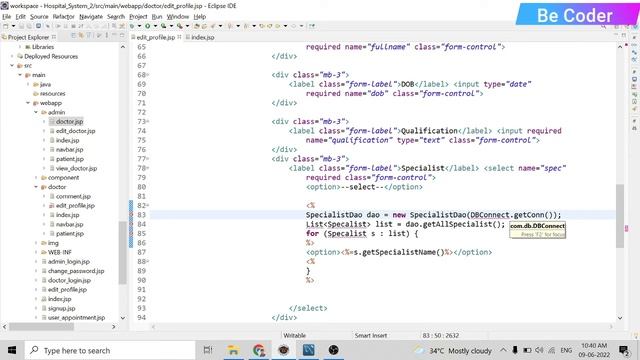
Task: Open OBS Studio from the taskbar
Action: [333, 350]
